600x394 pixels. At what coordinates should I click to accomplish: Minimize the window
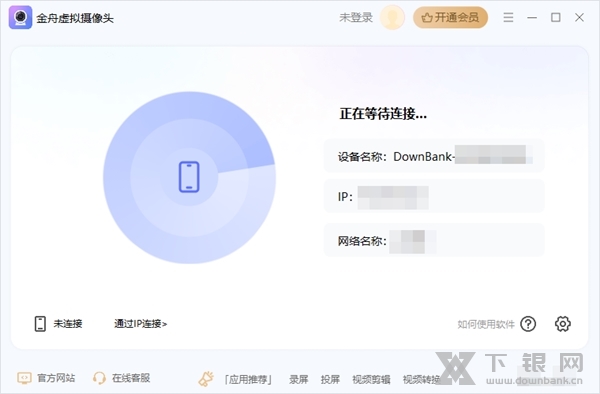click(x=532, y=18)
